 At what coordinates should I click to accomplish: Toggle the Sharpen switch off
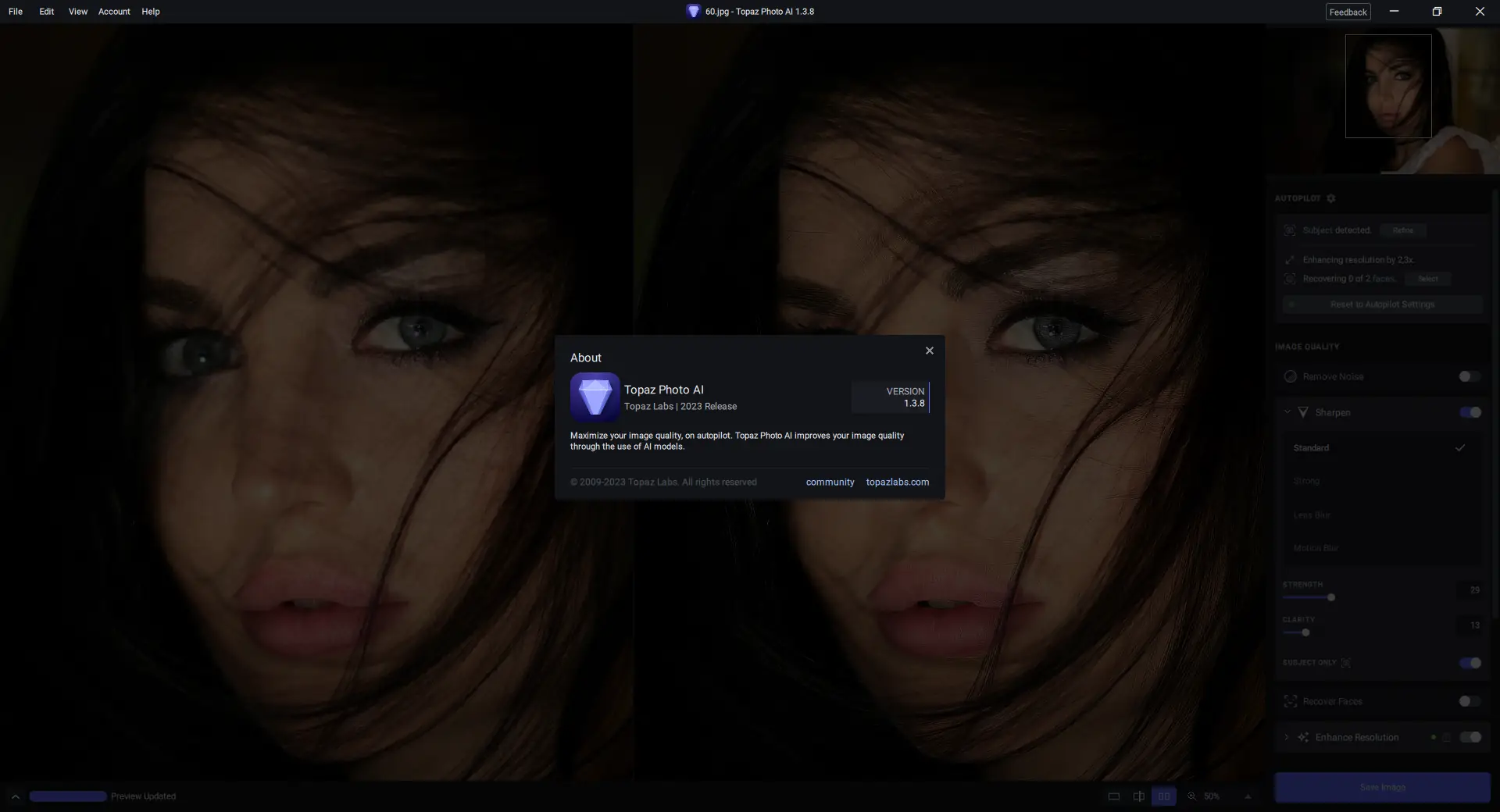click(x=1470, y=412)
